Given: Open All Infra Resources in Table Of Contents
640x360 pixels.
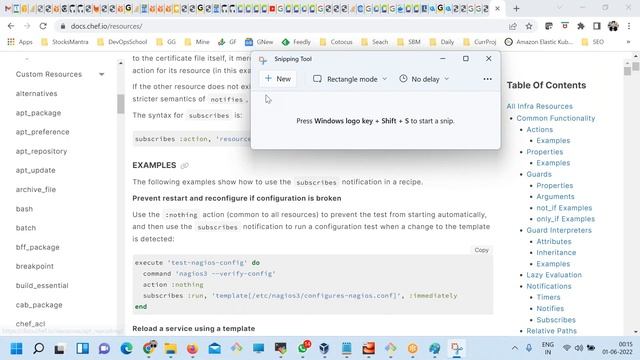Looking at the screenshot, I should click(x=540, y=106).
